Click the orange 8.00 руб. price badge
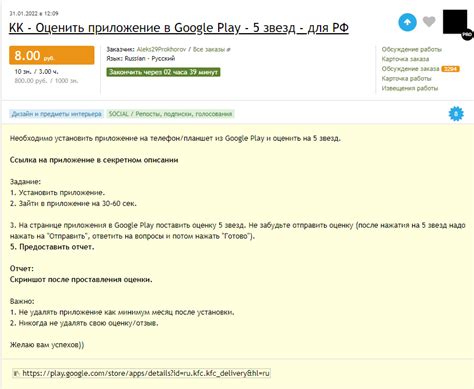474x389 pixels. point(52,55)
